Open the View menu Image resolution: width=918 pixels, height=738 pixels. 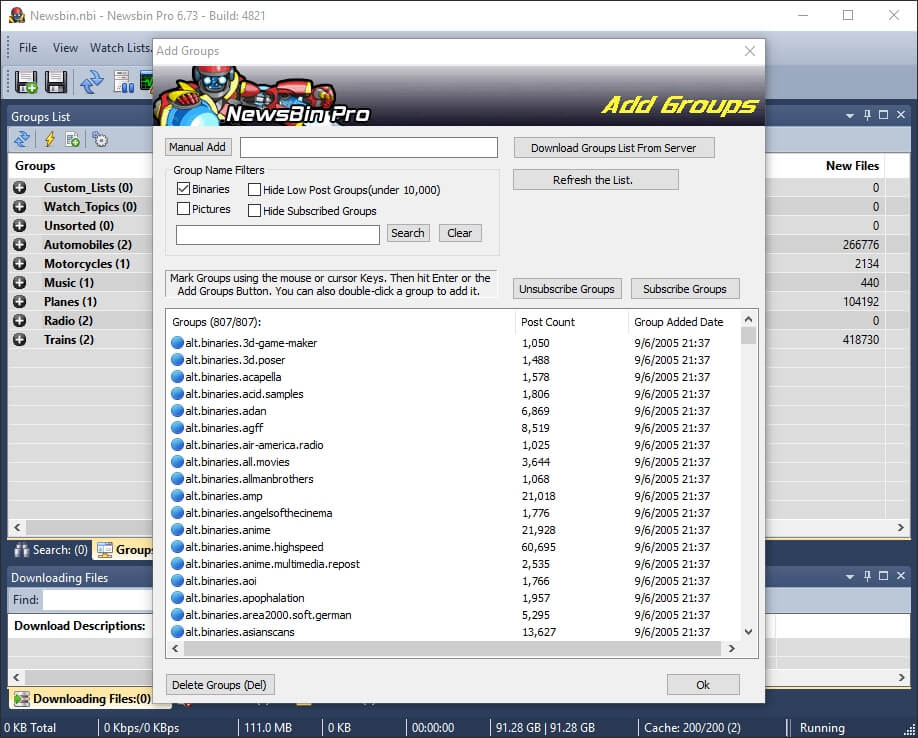pyautogui.click(x=65, y=48)
